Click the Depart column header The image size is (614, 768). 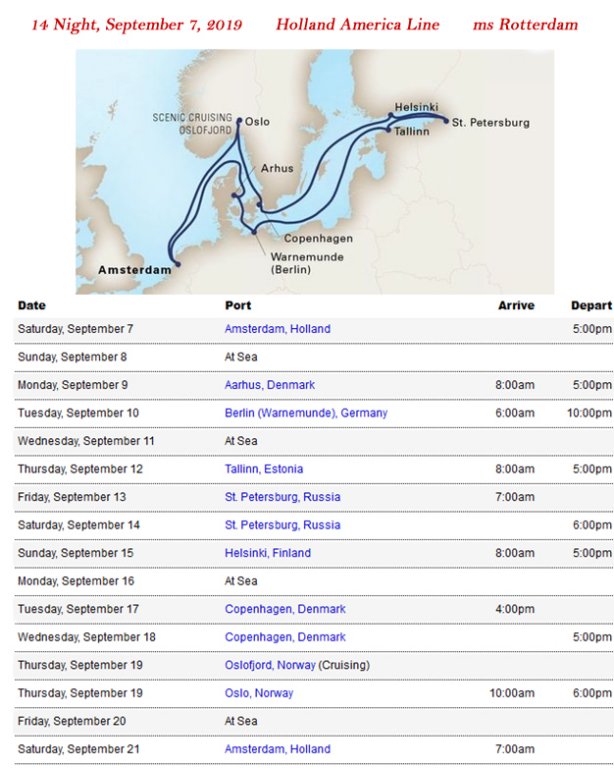point(590,305)
